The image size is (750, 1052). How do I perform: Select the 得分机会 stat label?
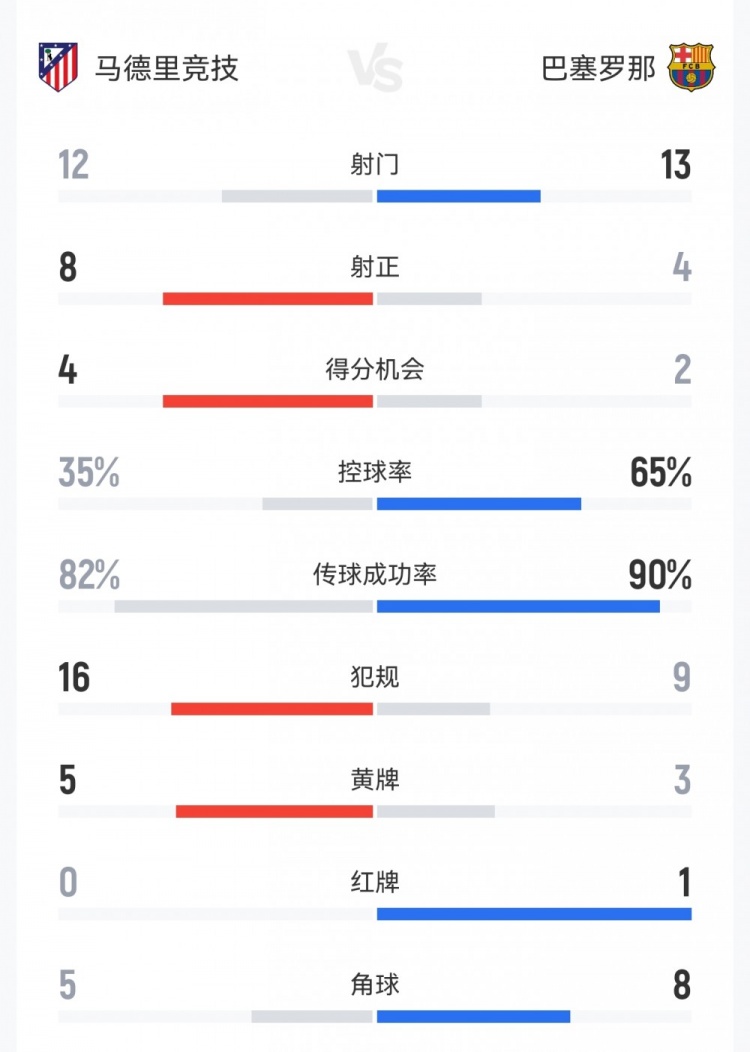[x=375, y=369]
